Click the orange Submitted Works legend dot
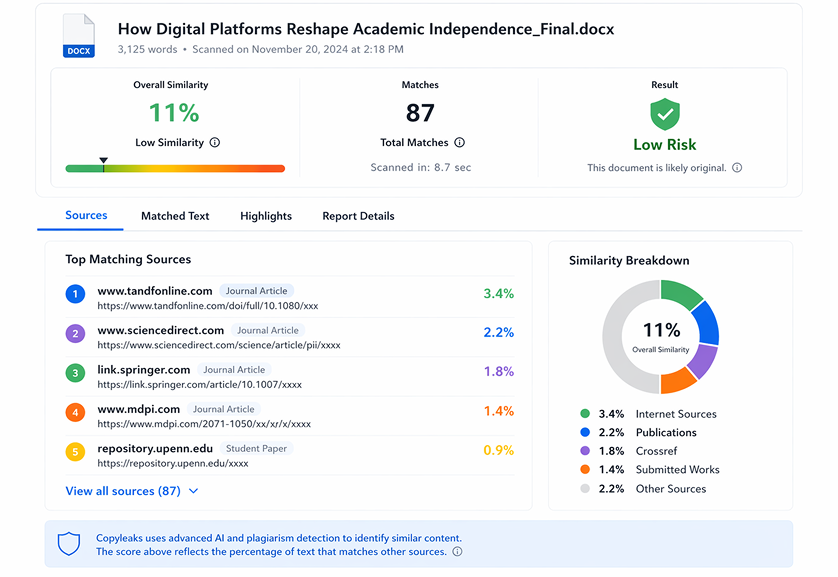The height and width of the screenshot is (577, 838). [584, 470]
